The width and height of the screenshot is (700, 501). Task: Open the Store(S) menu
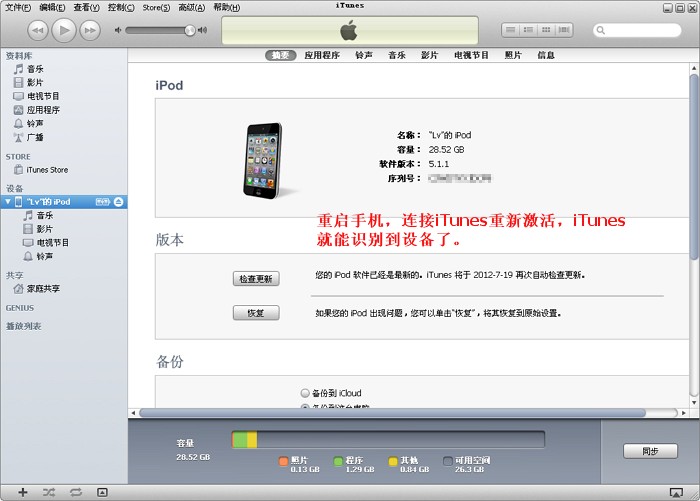click(156, 7)
